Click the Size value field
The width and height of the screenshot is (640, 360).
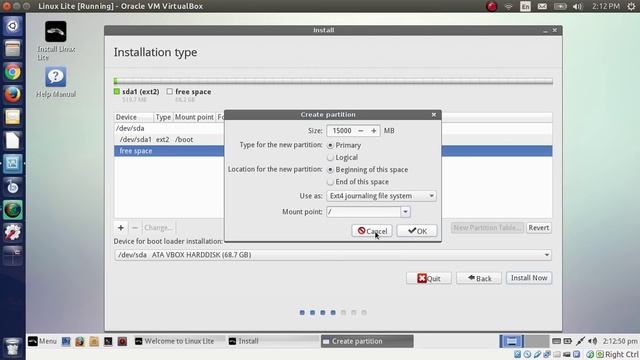pos(341,131)
